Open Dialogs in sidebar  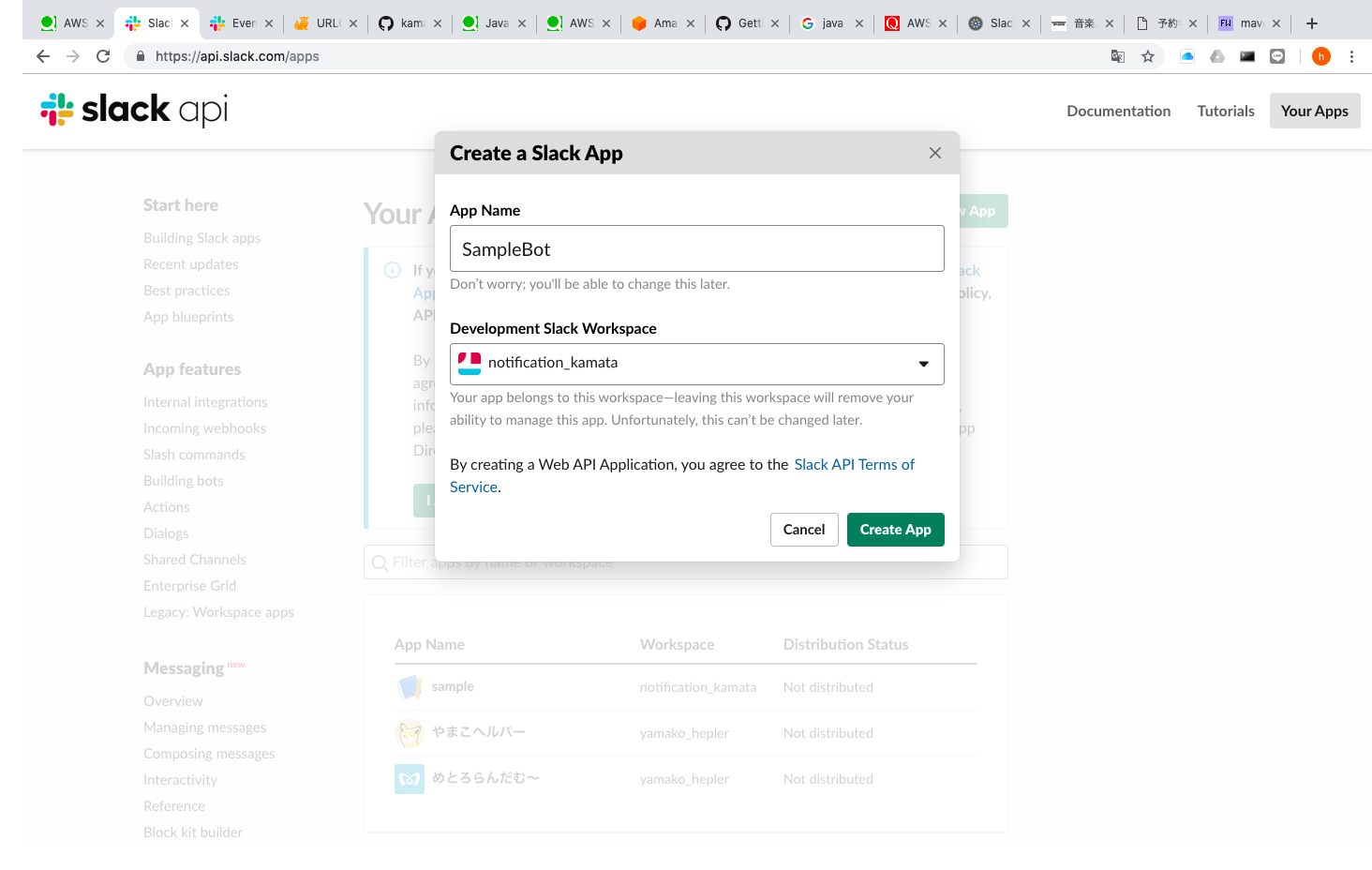[166, 533]
